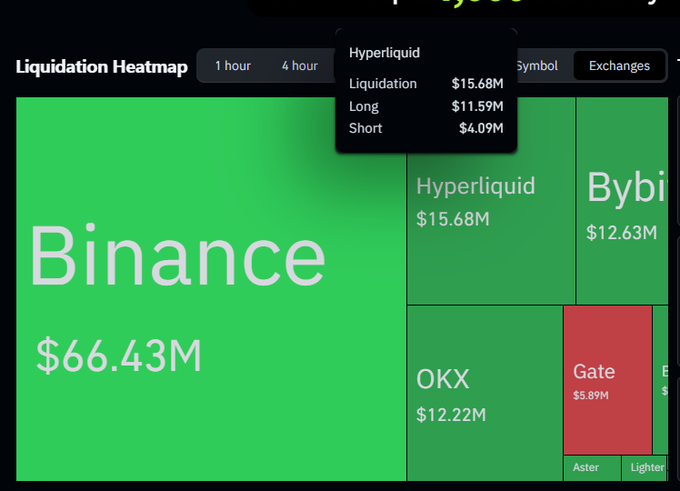
Task: Click the Liquidation Heatmap heading
Action: (101, 67)
